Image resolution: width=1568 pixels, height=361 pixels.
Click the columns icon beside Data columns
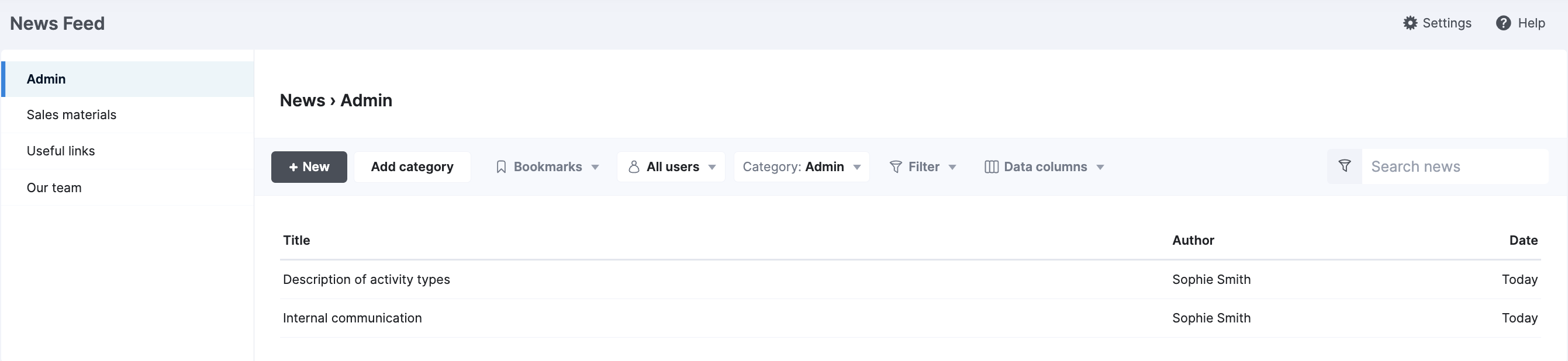991,167
